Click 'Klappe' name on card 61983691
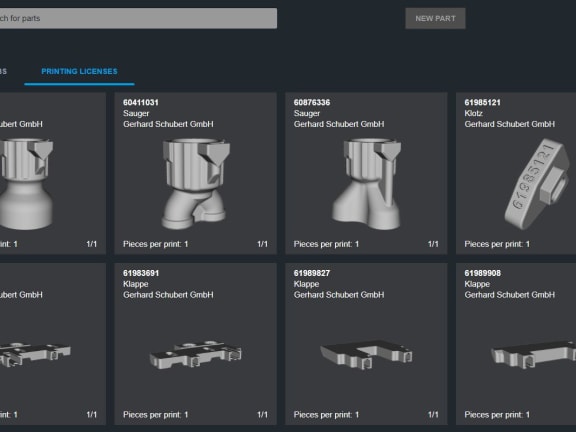Screen dimensions: 576x432 click(x=136, y=284)
